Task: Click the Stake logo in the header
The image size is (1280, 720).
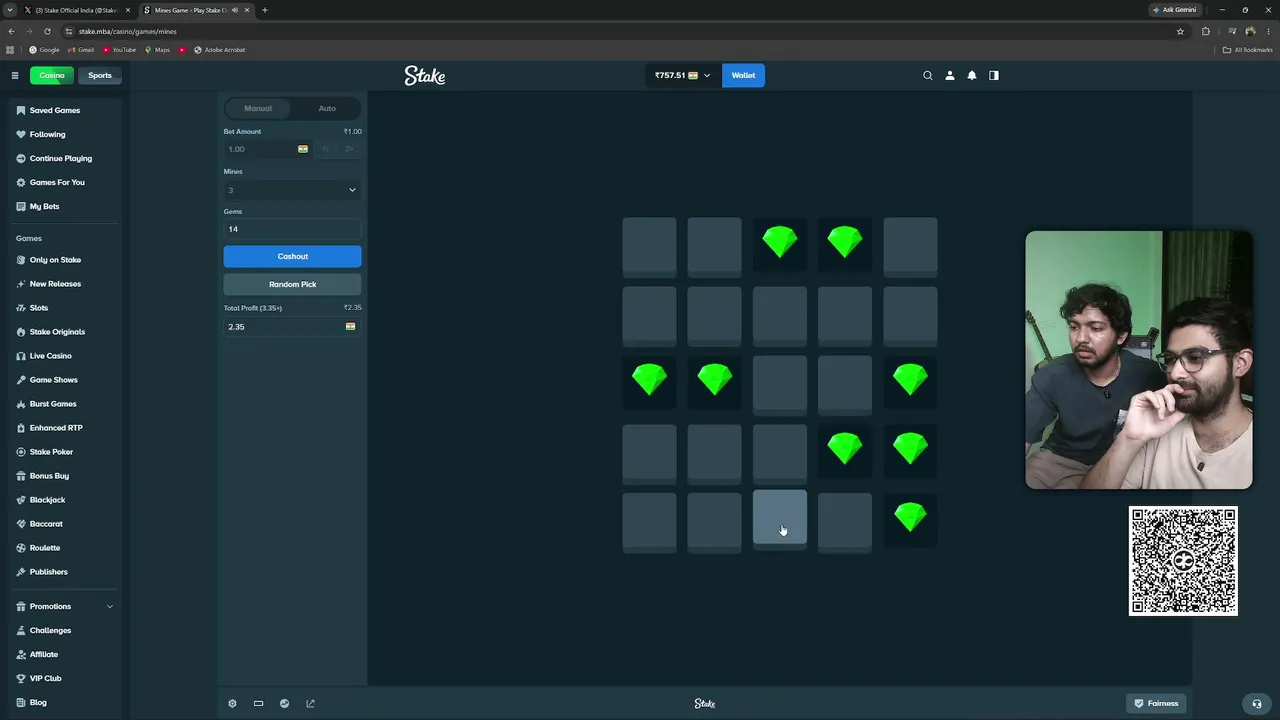Action: coord(425,76)
